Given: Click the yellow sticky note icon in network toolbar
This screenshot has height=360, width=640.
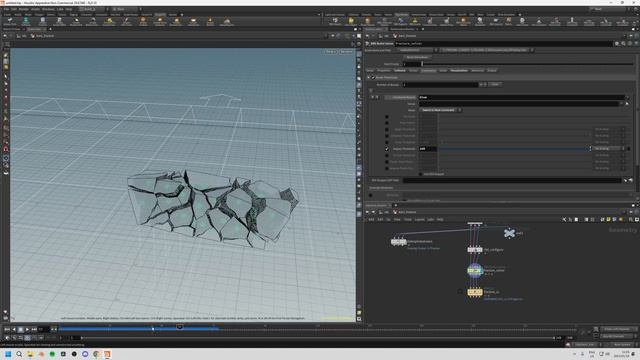Looking at the screenshot, I should 608,220.
